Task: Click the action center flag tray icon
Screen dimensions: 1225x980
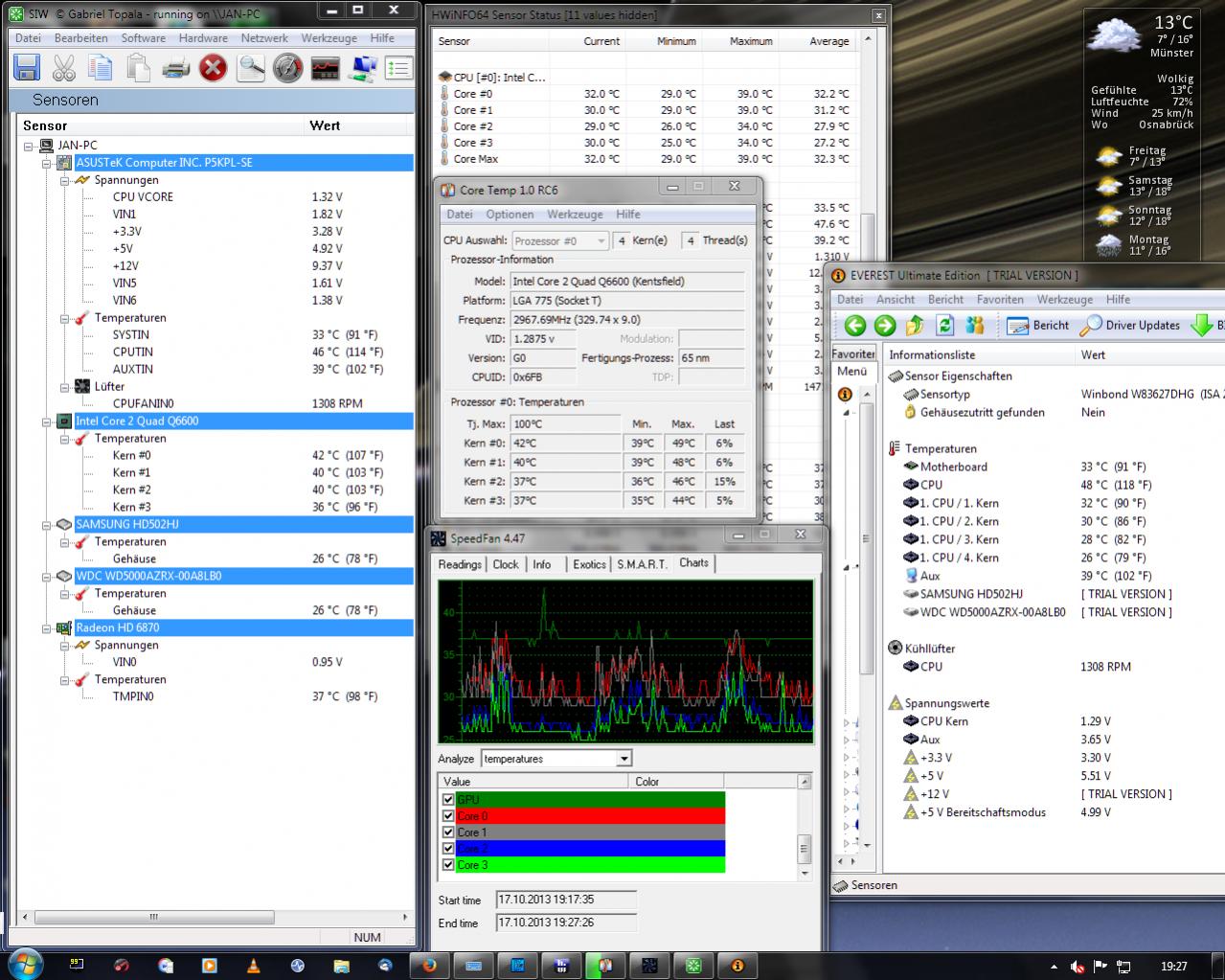Action: pyautogui.click(x=1100, y=967)
